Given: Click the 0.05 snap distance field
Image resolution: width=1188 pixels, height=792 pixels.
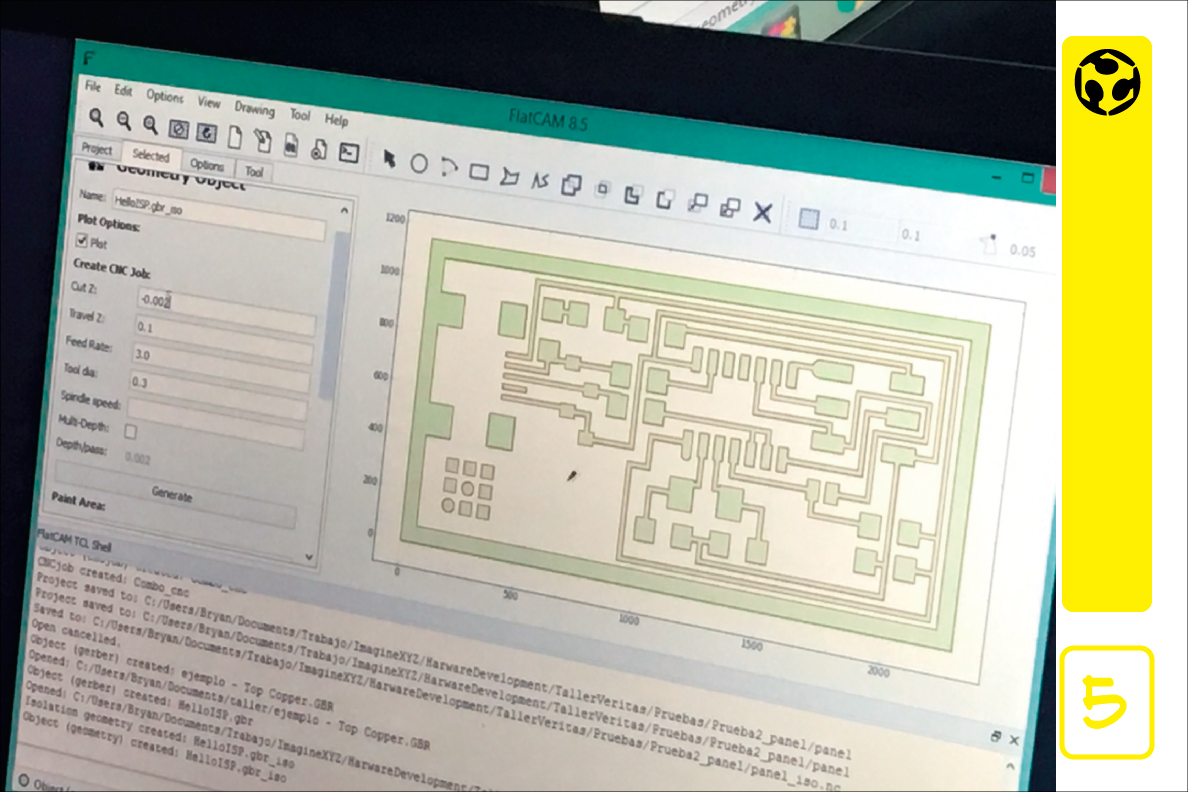Looking at the screenshot, I should click(x=1024, y=250).
